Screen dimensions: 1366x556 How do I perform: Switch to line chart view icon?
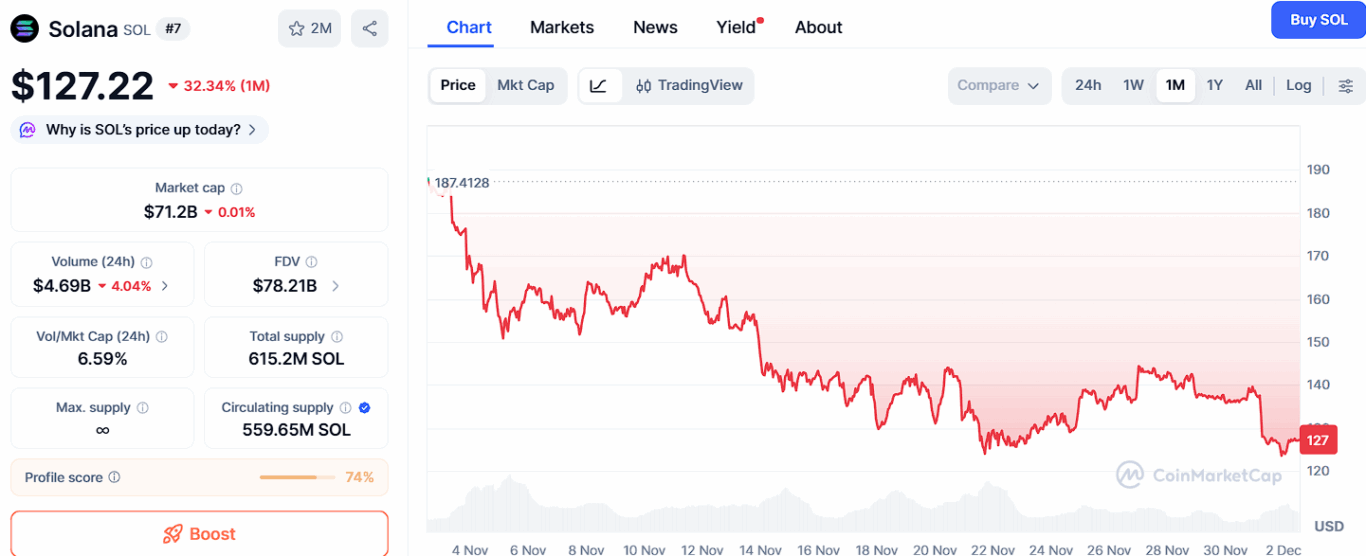(598, 86)
